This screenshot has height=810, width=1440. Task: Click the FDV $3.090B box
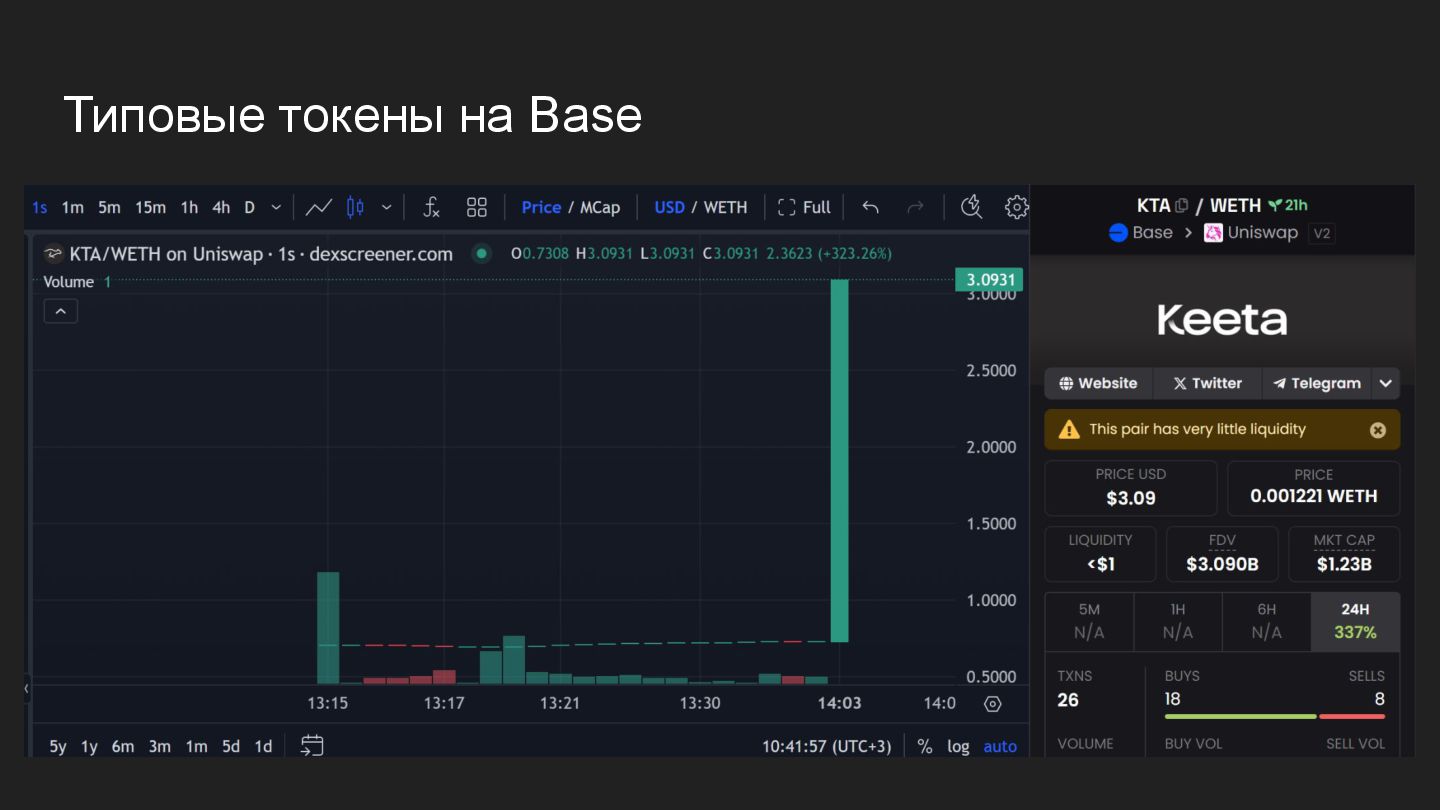coord(1222,554)
